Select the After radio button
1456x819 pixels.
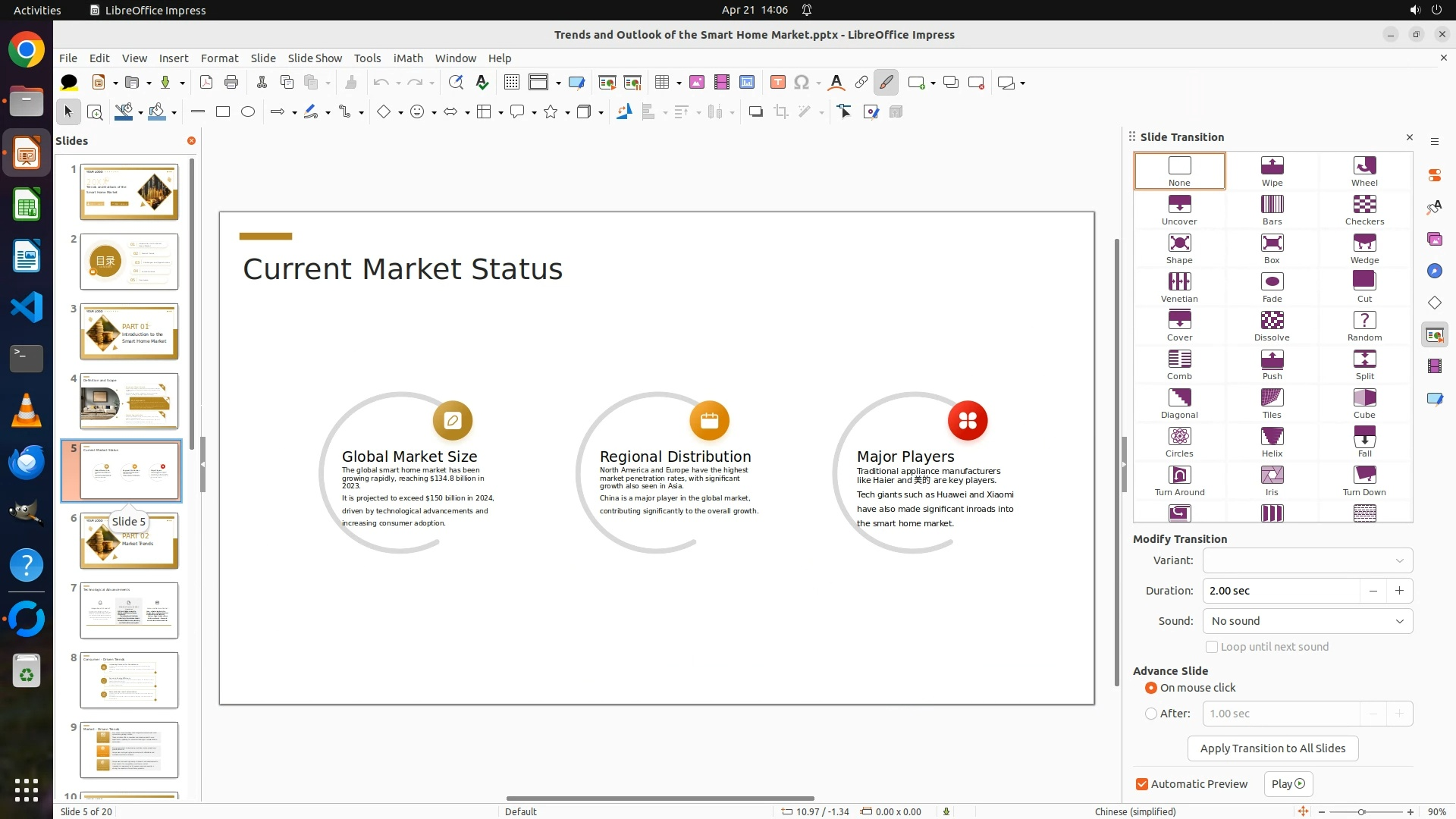[1151, 714]
